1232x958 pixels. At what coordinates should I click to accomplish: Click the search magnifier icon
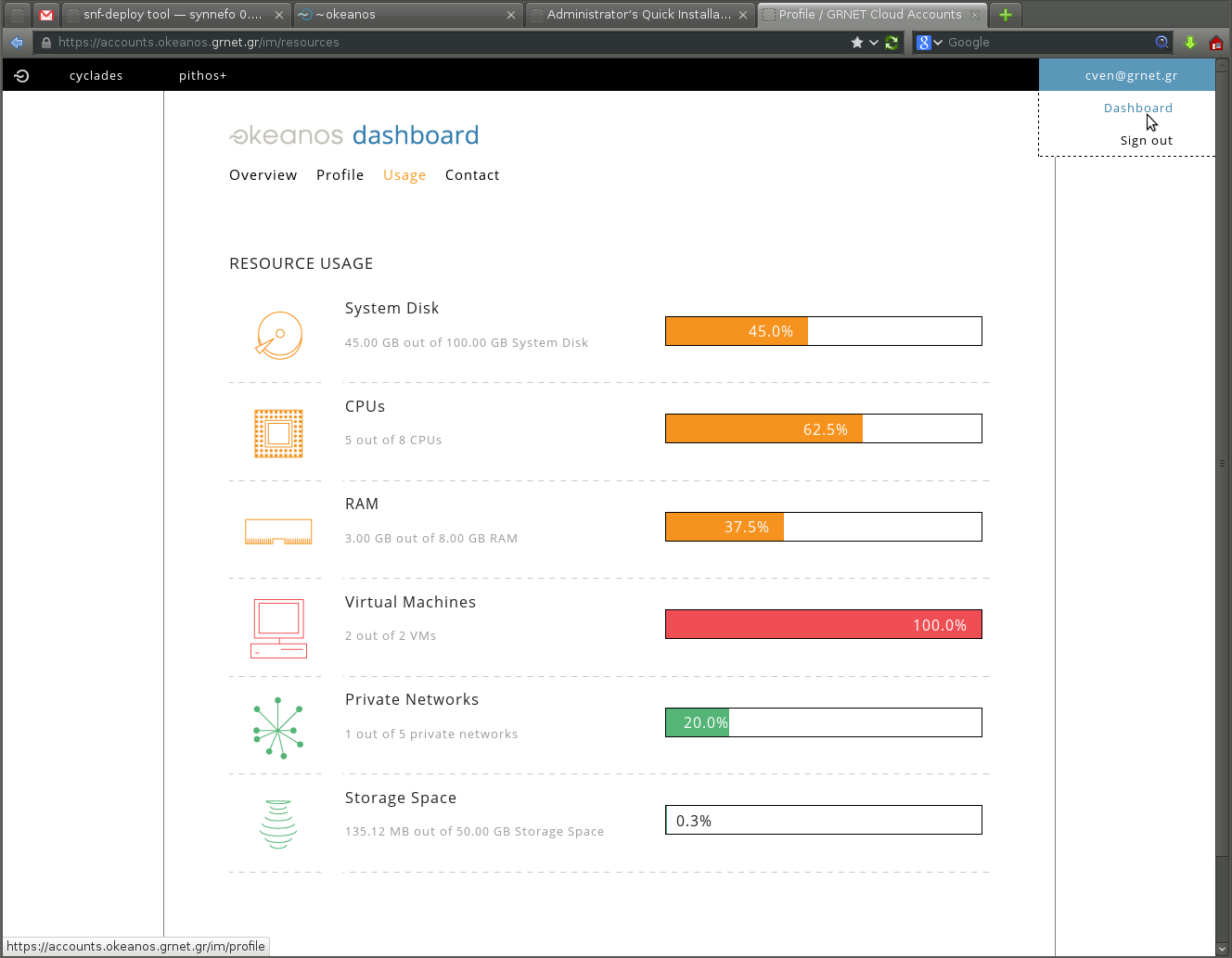click(1161, 42)
